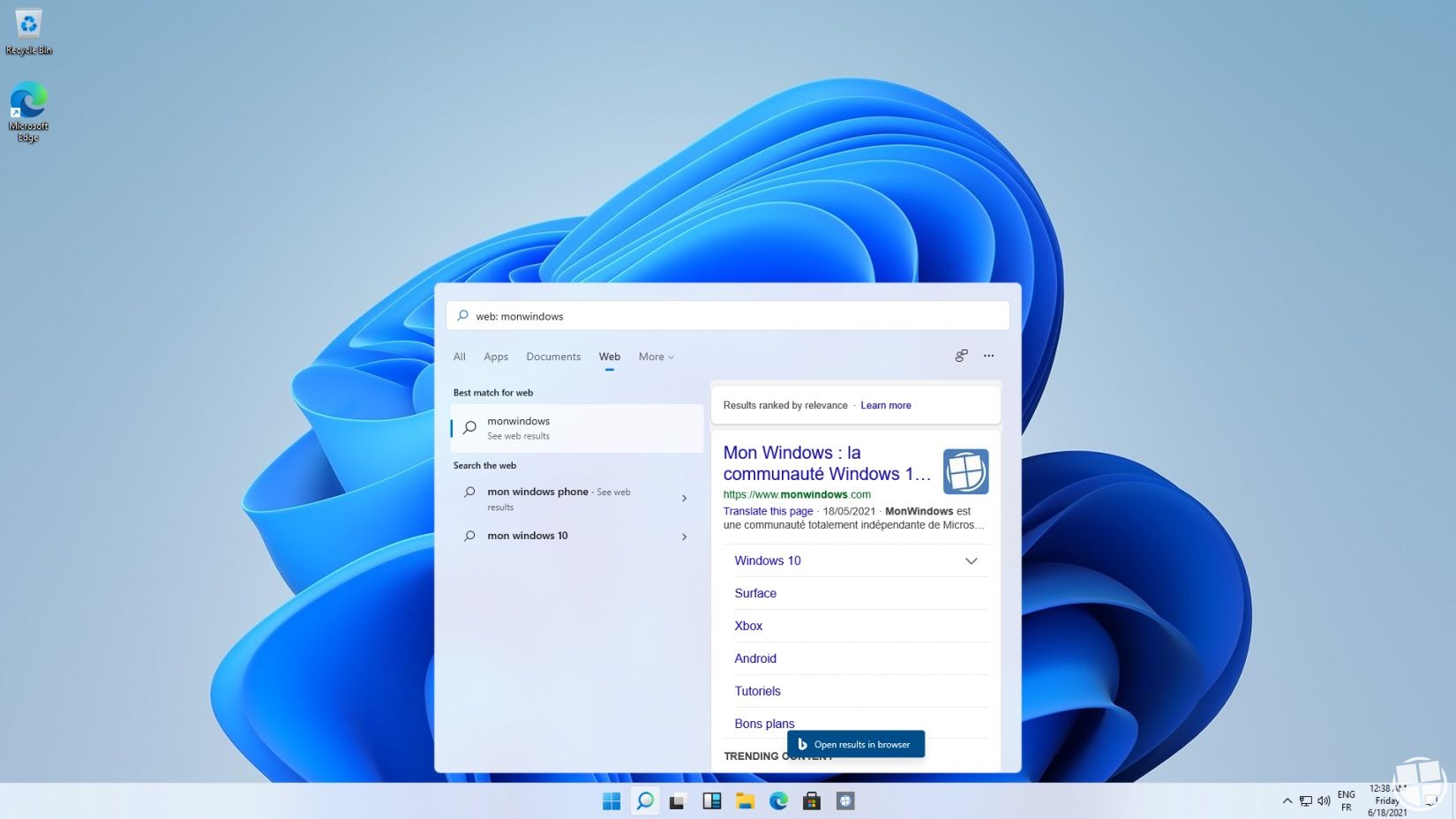Viewport: 1456px width, 819px height.
Task: Open the Learn more link
Action: 886,405
